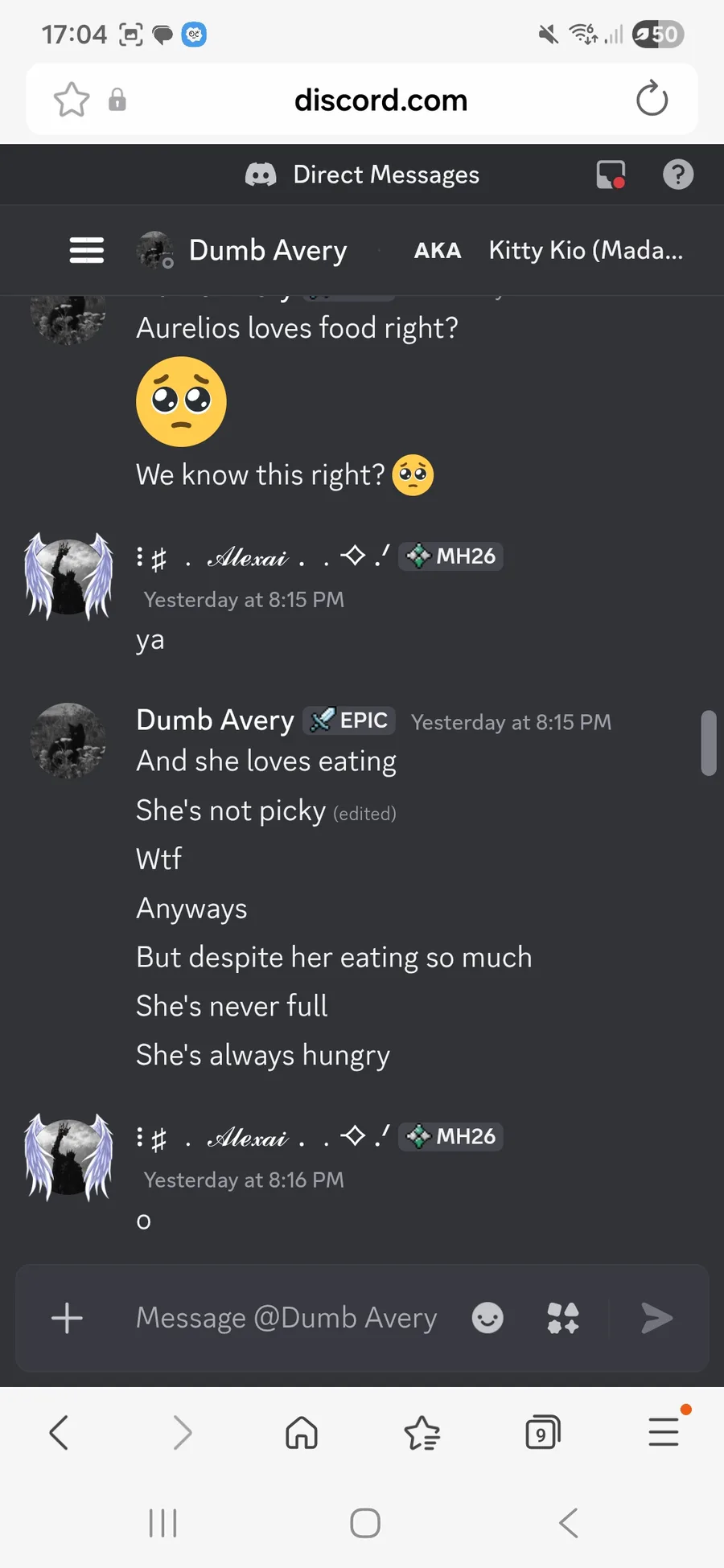Open the apps launcher icon in message bar
The width and height of the screenshot is (724, 1568).
pos(563,1318)
